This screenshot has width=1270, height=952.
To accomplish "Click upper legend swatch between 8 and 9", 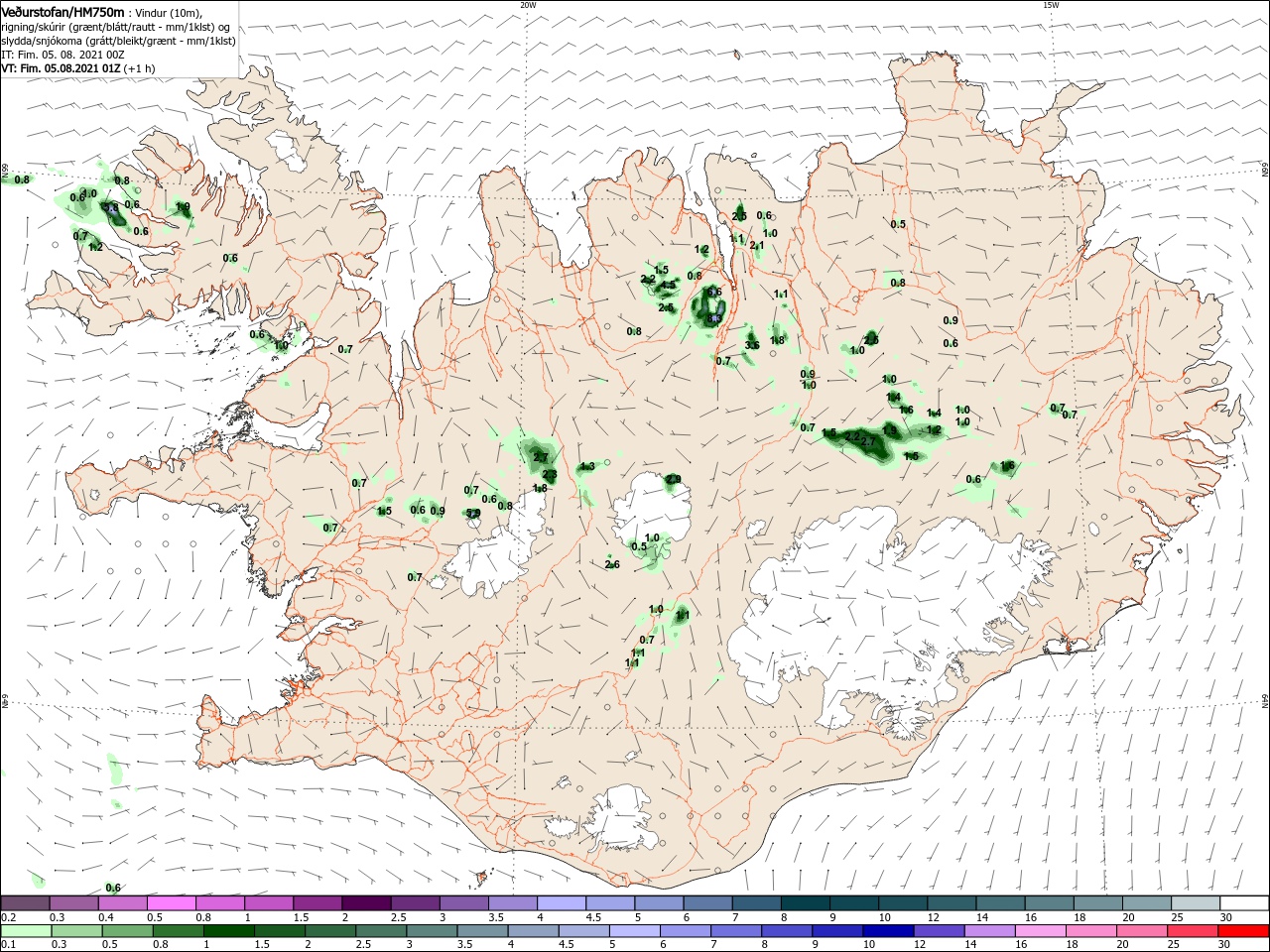I will tap(805, 903).
